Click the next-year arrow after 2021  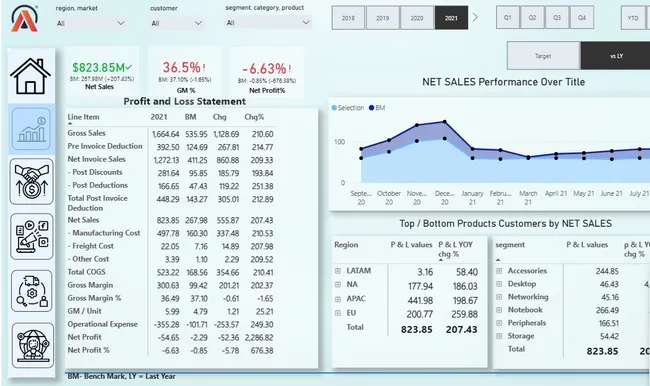click(x=475, y=17)
